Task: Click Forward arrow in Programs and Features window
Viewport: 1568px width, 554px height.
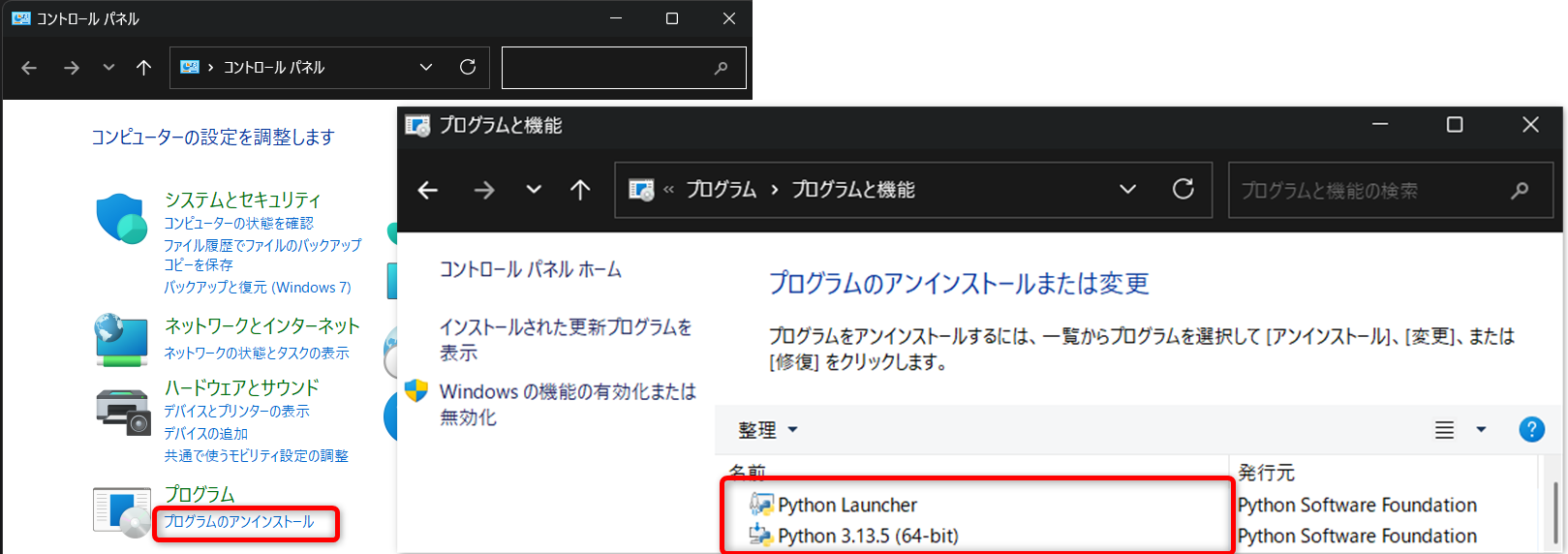Action: click(x=484, y=190)
